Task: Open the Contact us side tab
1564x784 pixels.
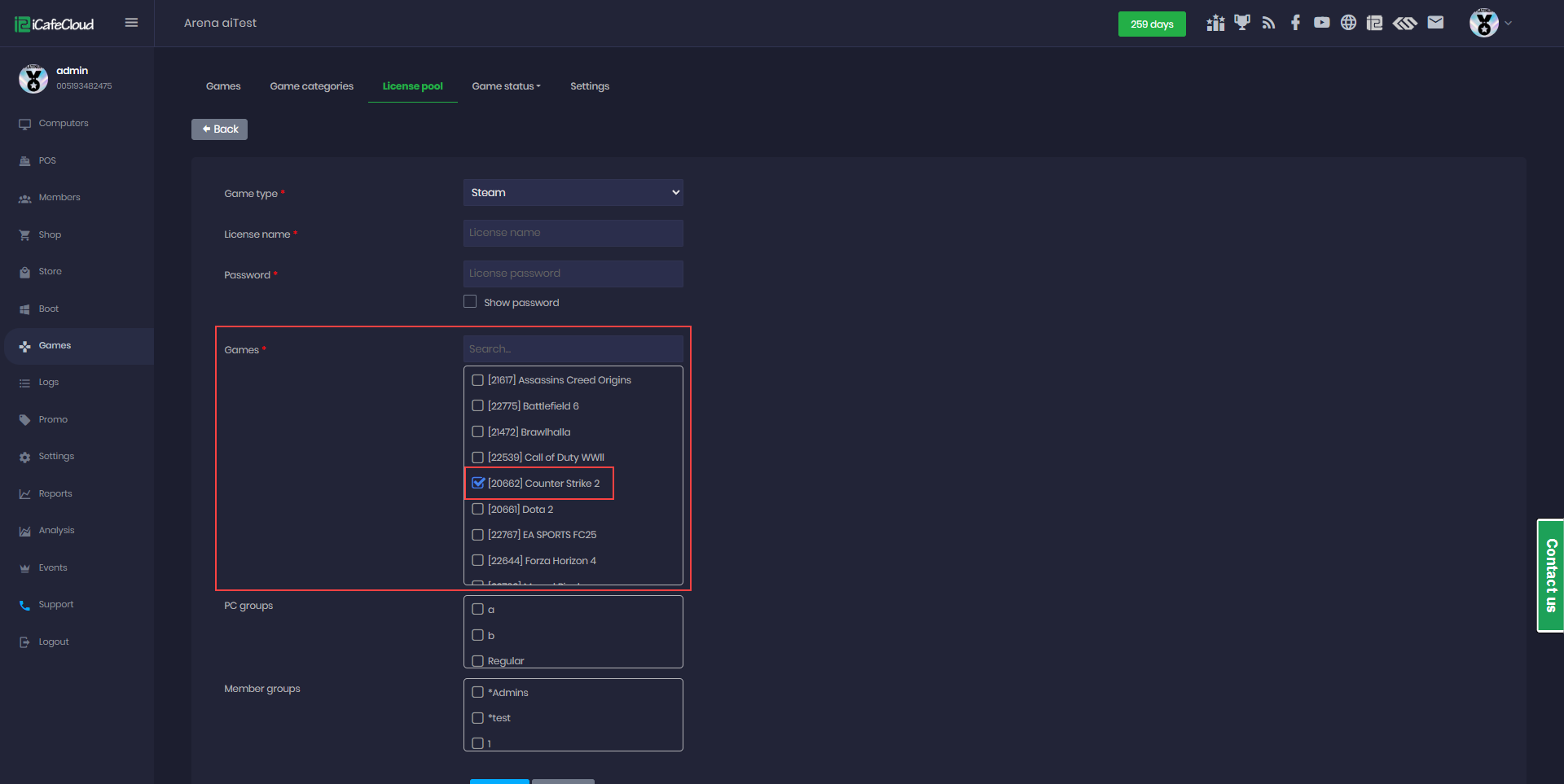Action: pyautogui.click(x=1550, y=576)
